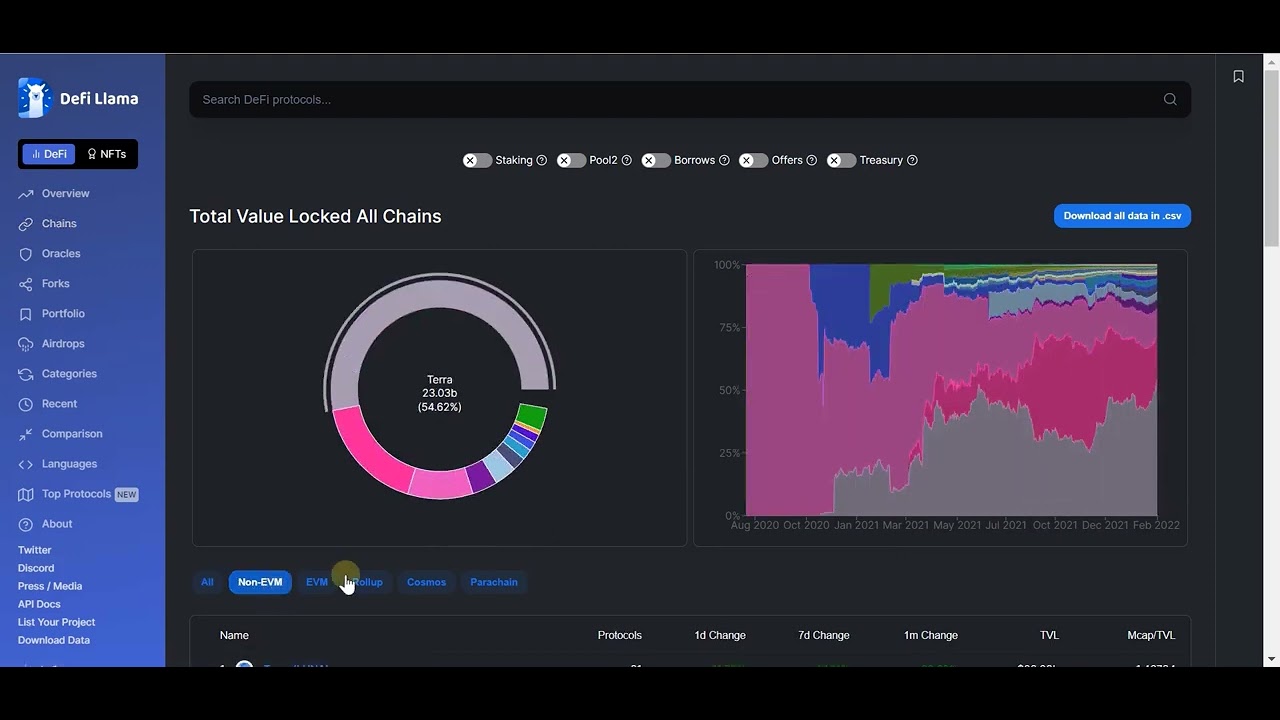The width and height of the screenshot is (1280, 720).
Task: Select the Rollup filter tab
Action: click(x=367, y=582)
